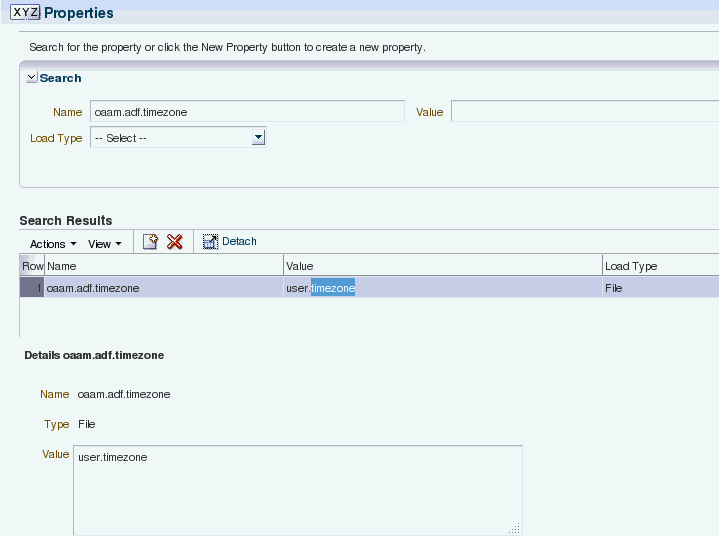This screenshot has height=536, width=719.
Task: Click the oaam.adf.timezone name in Details
Action: click(124, 394)
